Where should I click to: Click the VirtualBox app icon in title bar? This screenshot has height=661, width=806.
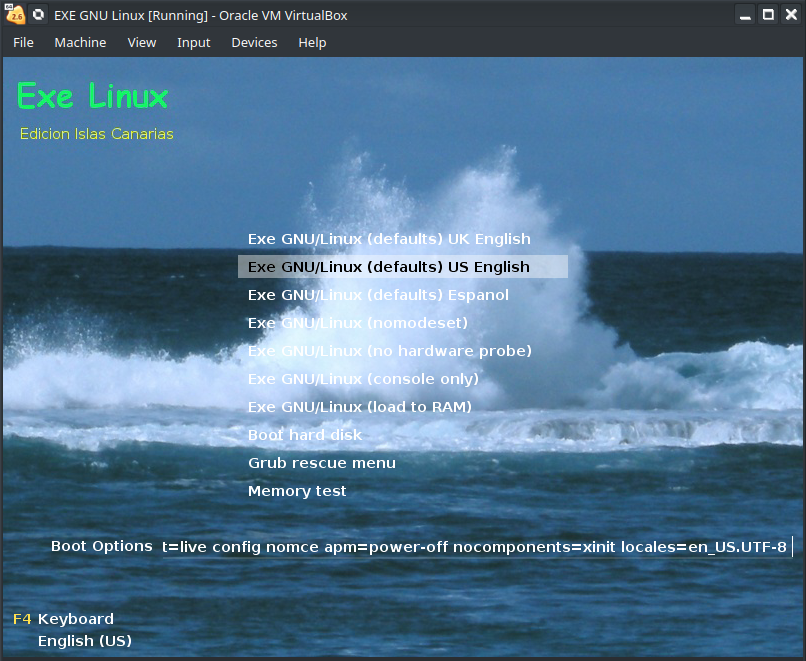click(15, 15)
